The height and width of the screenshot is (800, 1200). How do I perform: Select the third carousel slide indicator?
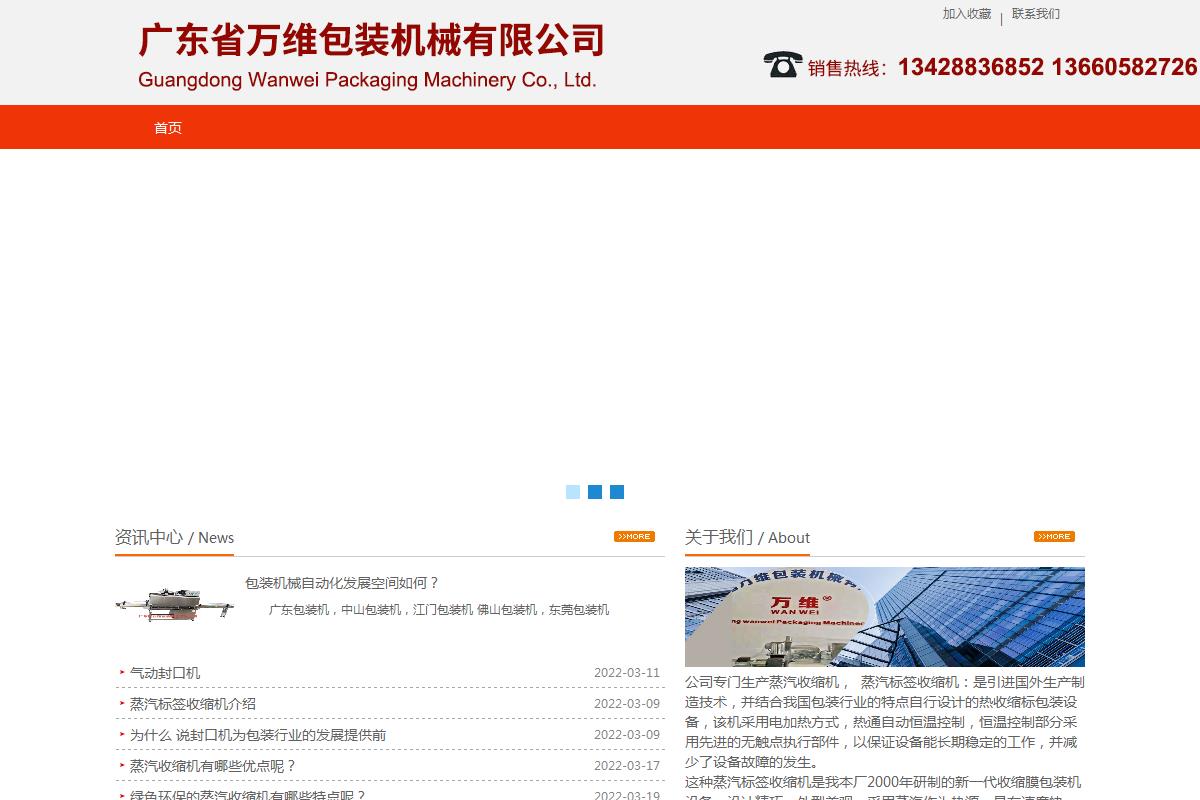tap(617, 492)
